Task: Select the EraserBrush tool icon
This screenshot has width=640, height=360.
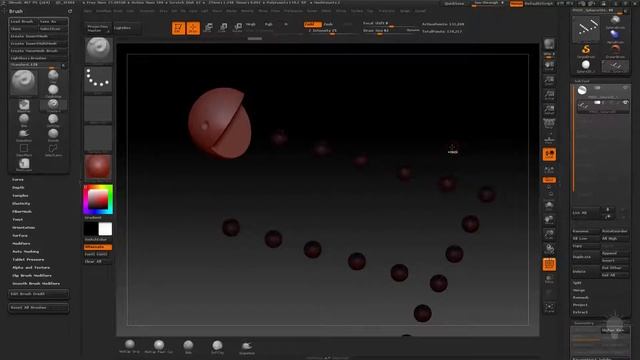Action: click(x=615, y=51)
